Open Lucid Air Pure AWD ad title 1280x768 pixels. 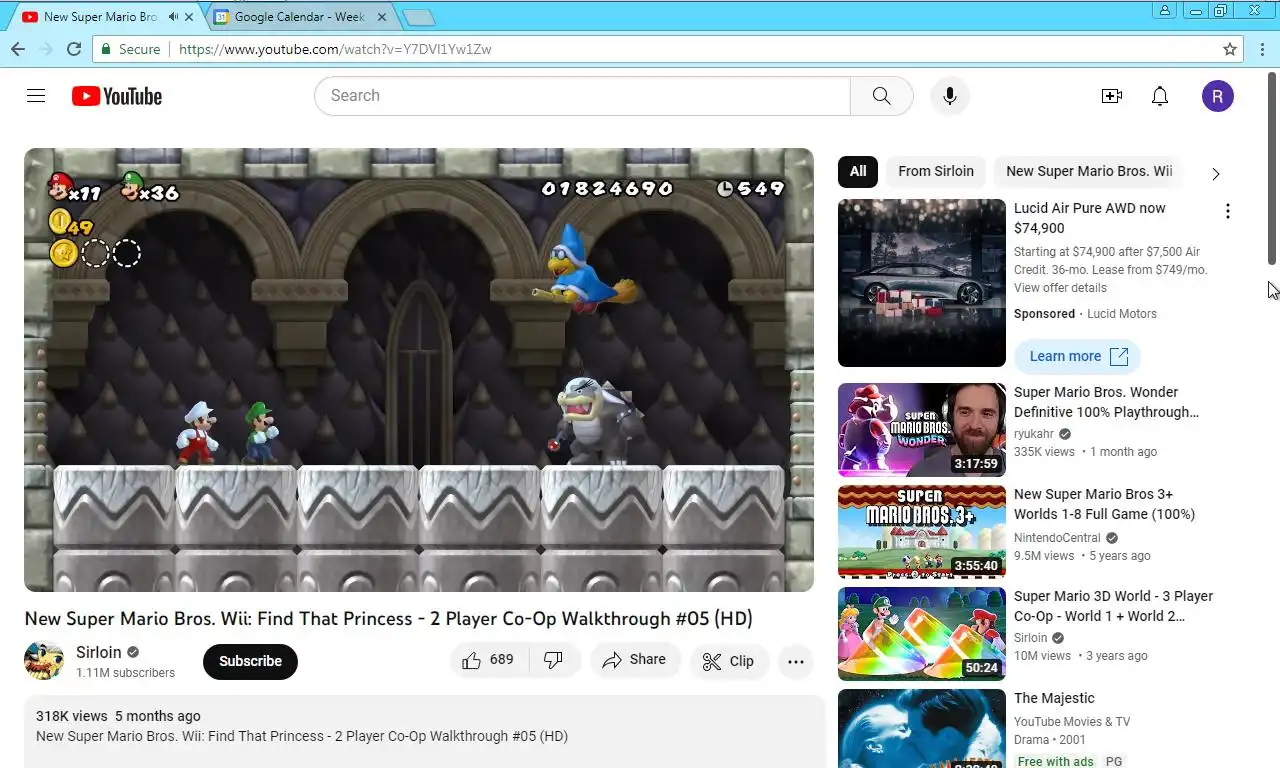(1090, 218)
